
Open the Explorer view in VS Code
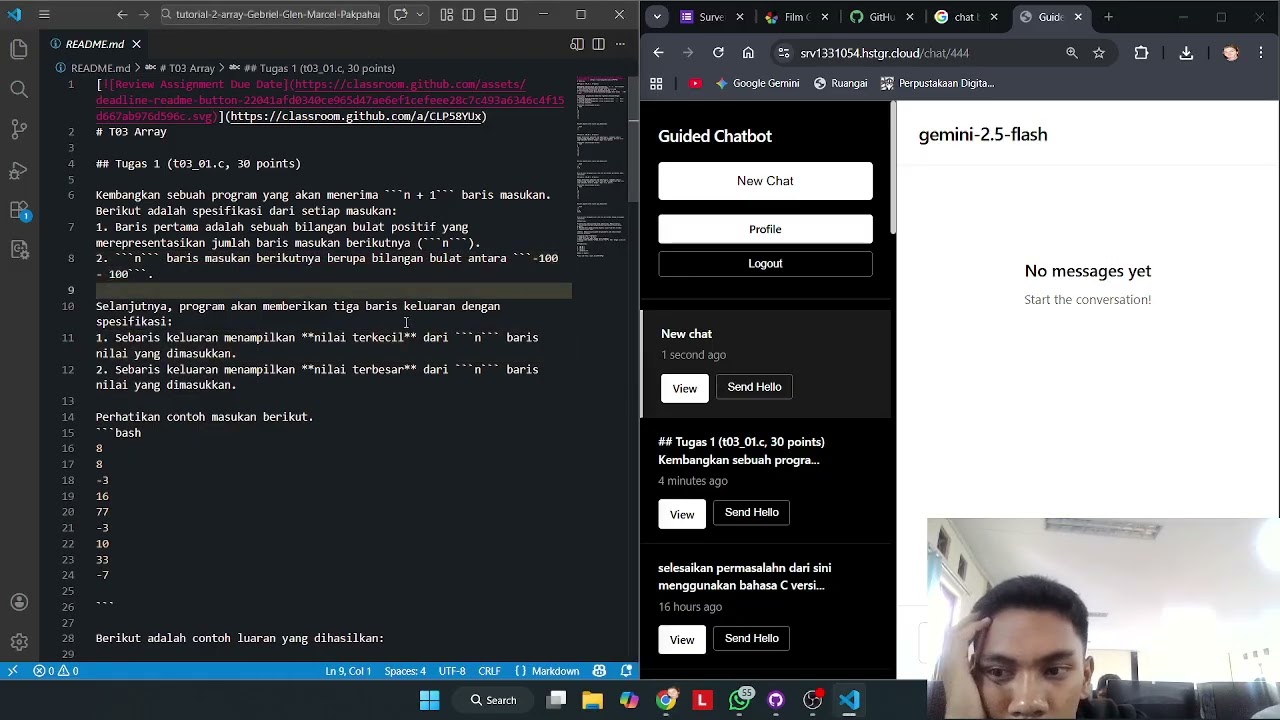pos(18,49)
